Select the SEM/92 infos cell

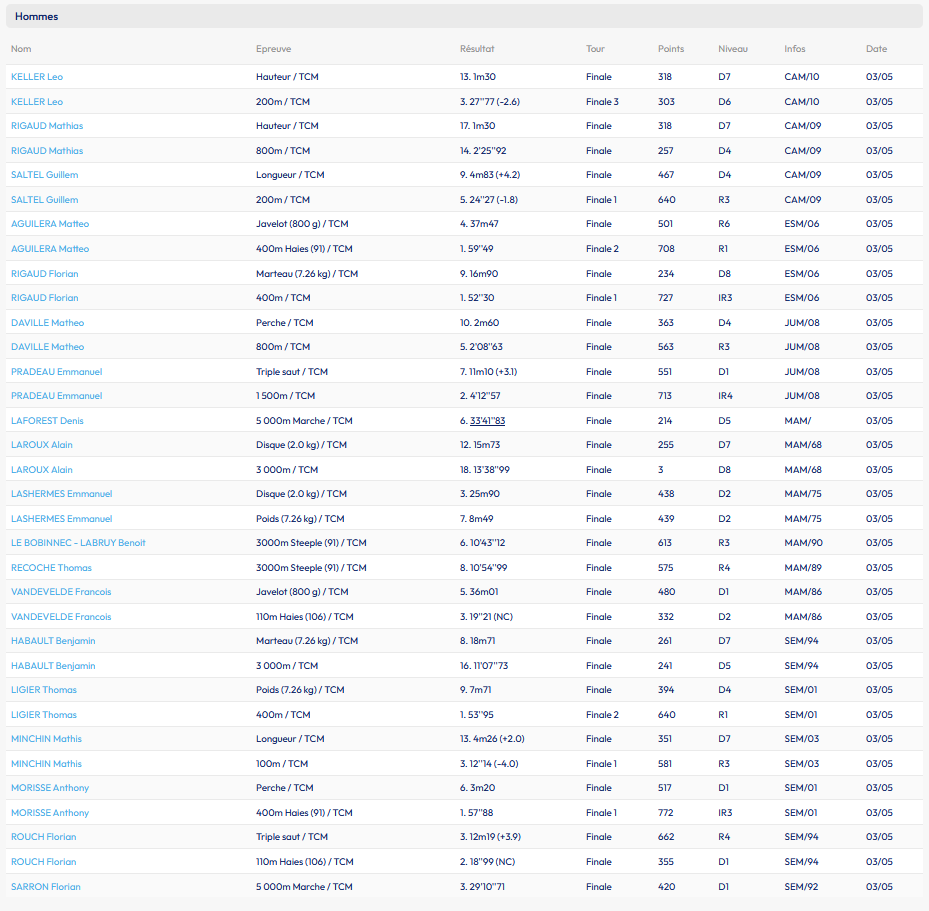[801, 887]
